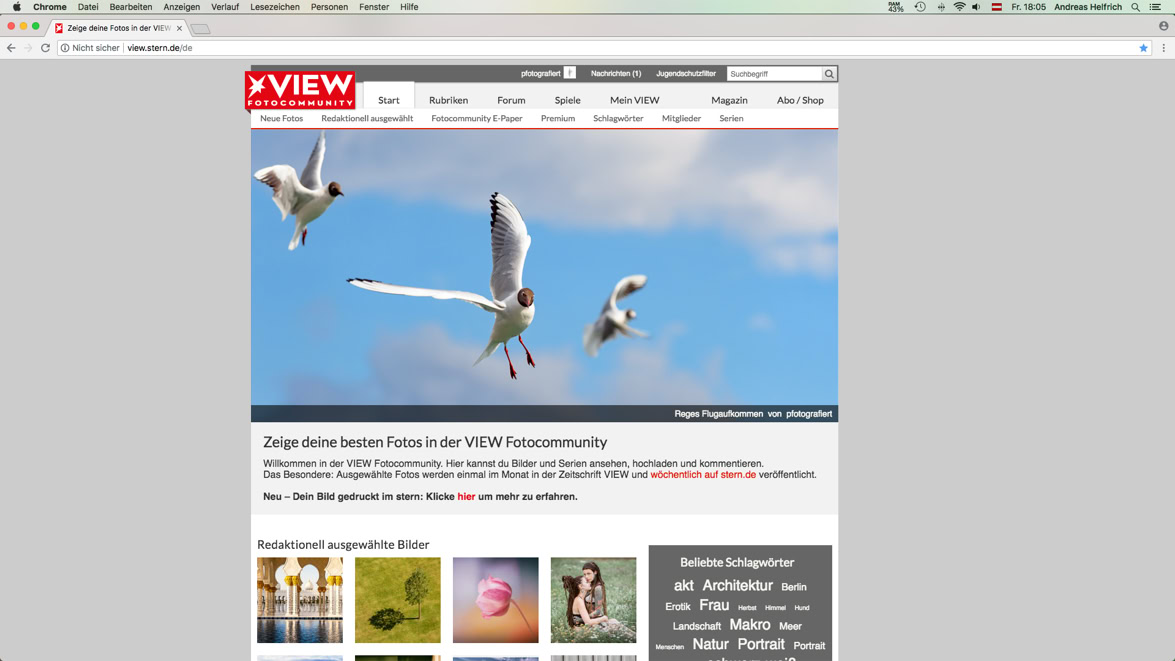Open the Rubriken tab

[448, 100]
